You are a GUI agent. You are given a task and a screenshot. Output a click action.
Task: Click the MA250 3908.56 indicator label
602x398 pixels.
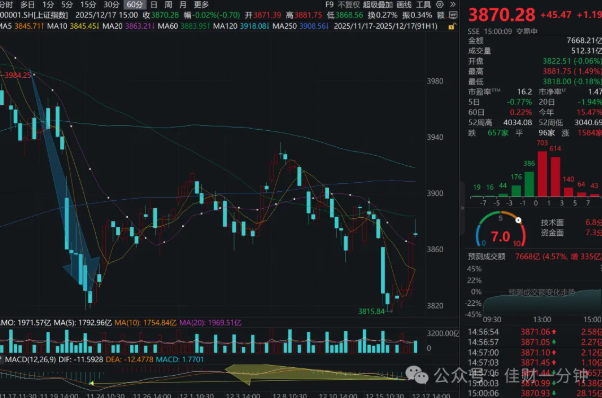tap(300, 26)
